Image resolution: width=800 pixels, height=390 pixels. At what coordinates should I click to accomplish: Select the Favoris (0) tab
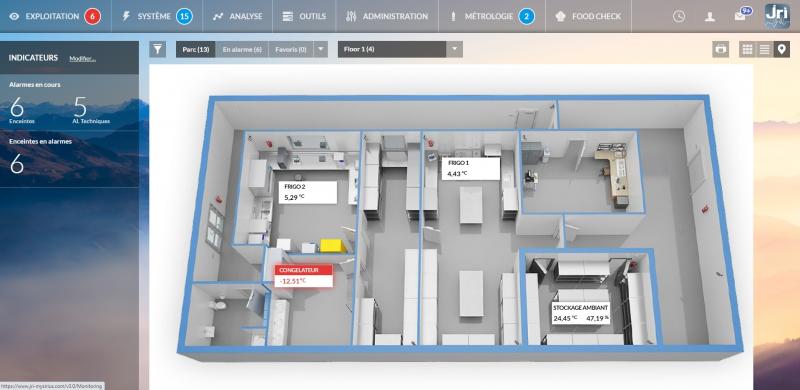pyautogui.click(x=291, y=50)
